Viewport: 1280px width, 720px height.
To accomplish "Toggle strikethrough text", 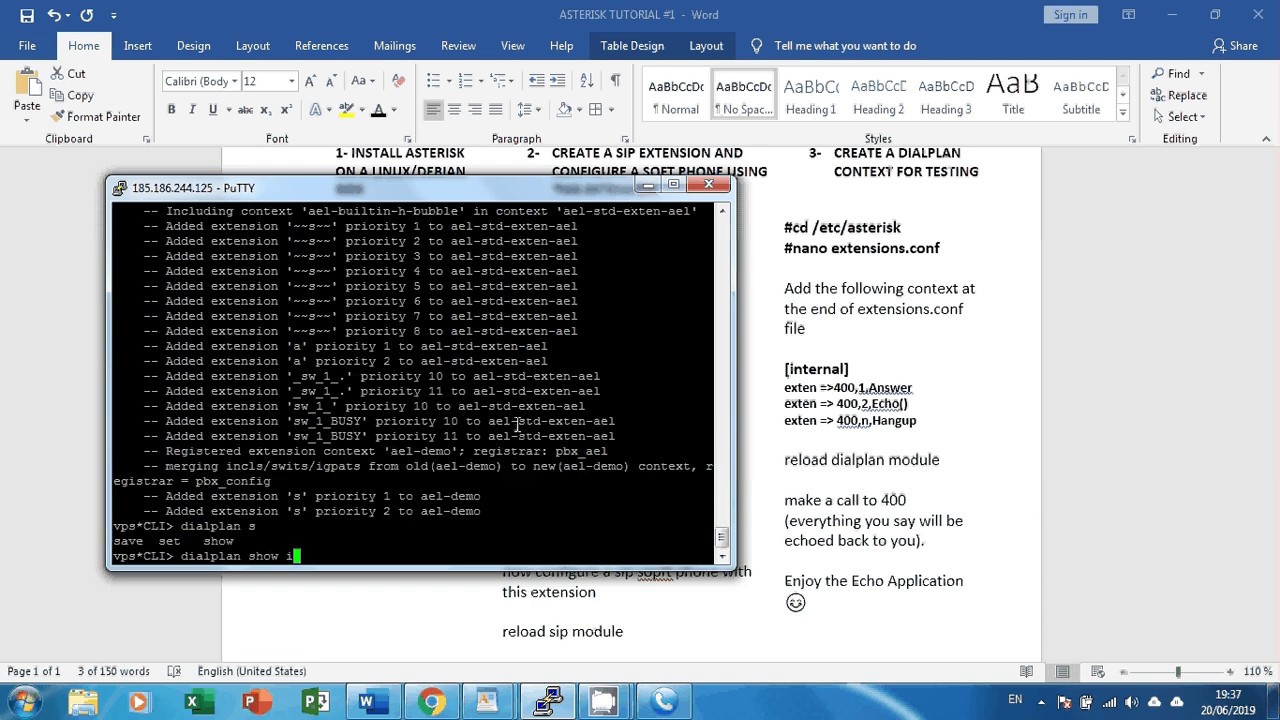I will point(245,110).
